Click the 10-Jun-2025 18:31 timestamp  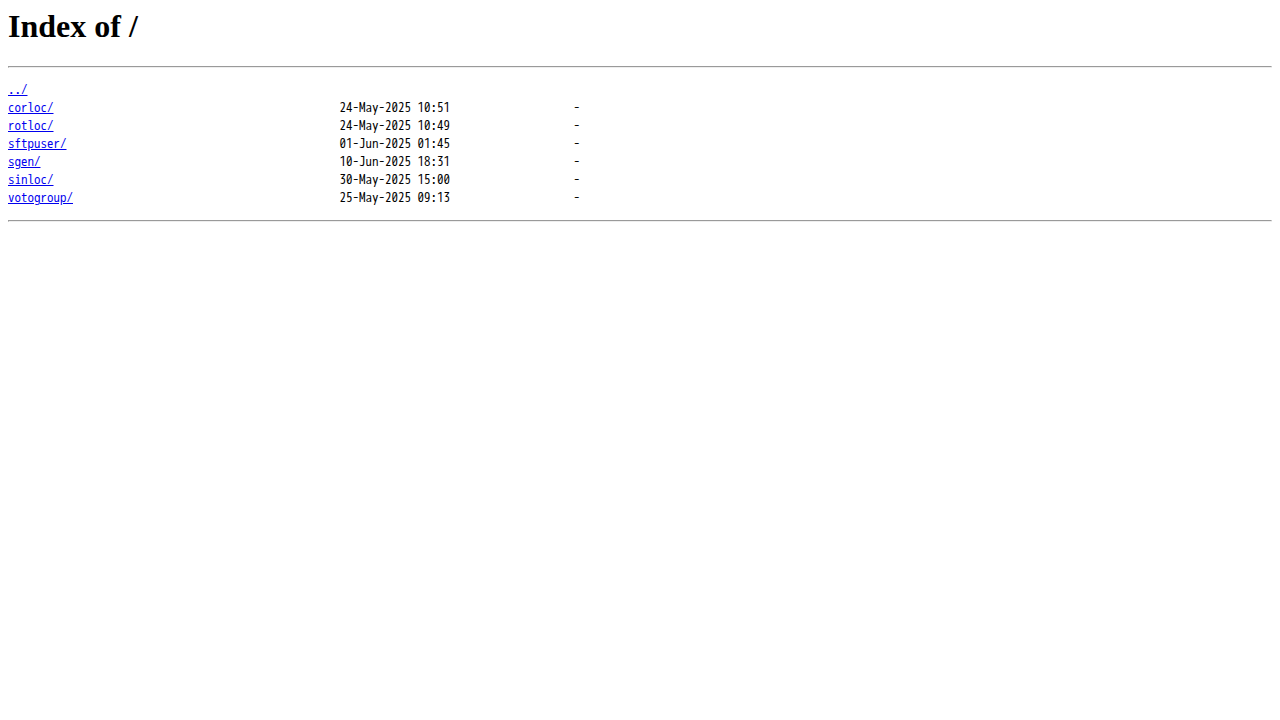click(395, 162)
